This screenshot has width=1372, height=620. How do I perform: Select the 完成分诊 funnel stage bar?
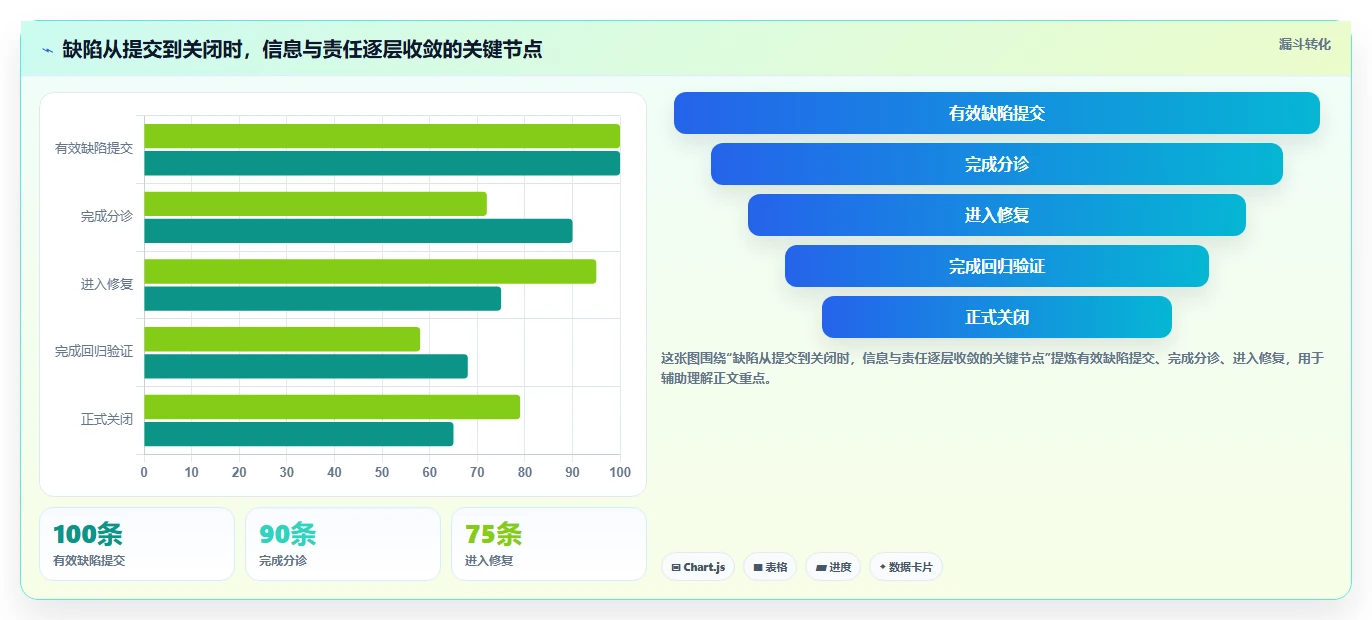pyautogui.click(x=997, y=164)
